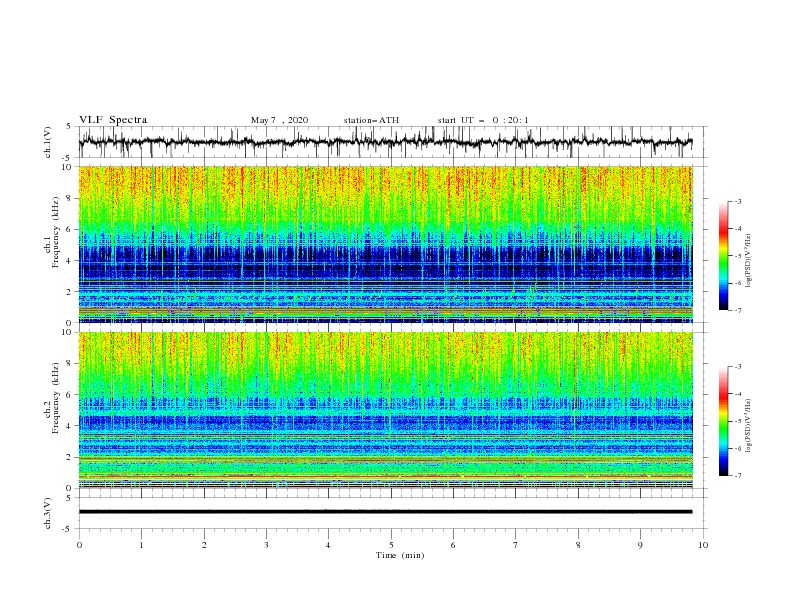This screenshot has width=792, height=612.
Task: Click the '-5' label on ch.2 colorbar
Action: 737,421
